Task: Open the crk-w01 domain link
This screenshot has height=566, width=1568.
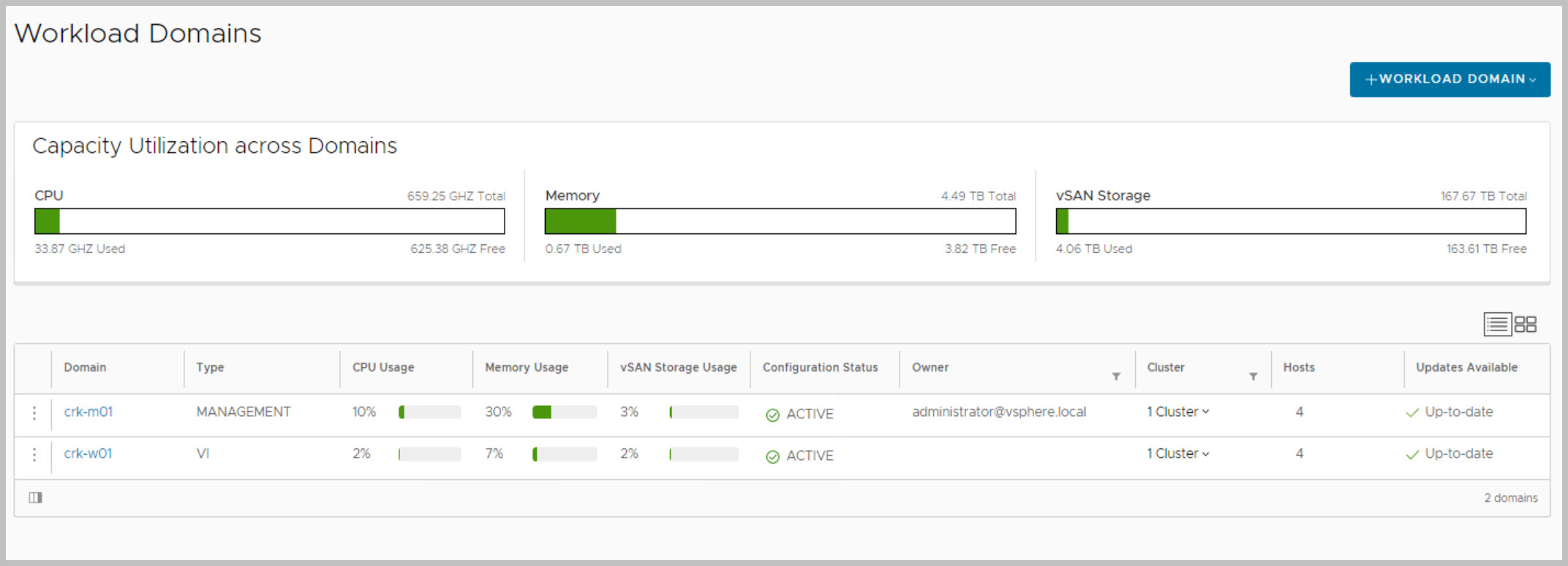Action: click(88, 453)
